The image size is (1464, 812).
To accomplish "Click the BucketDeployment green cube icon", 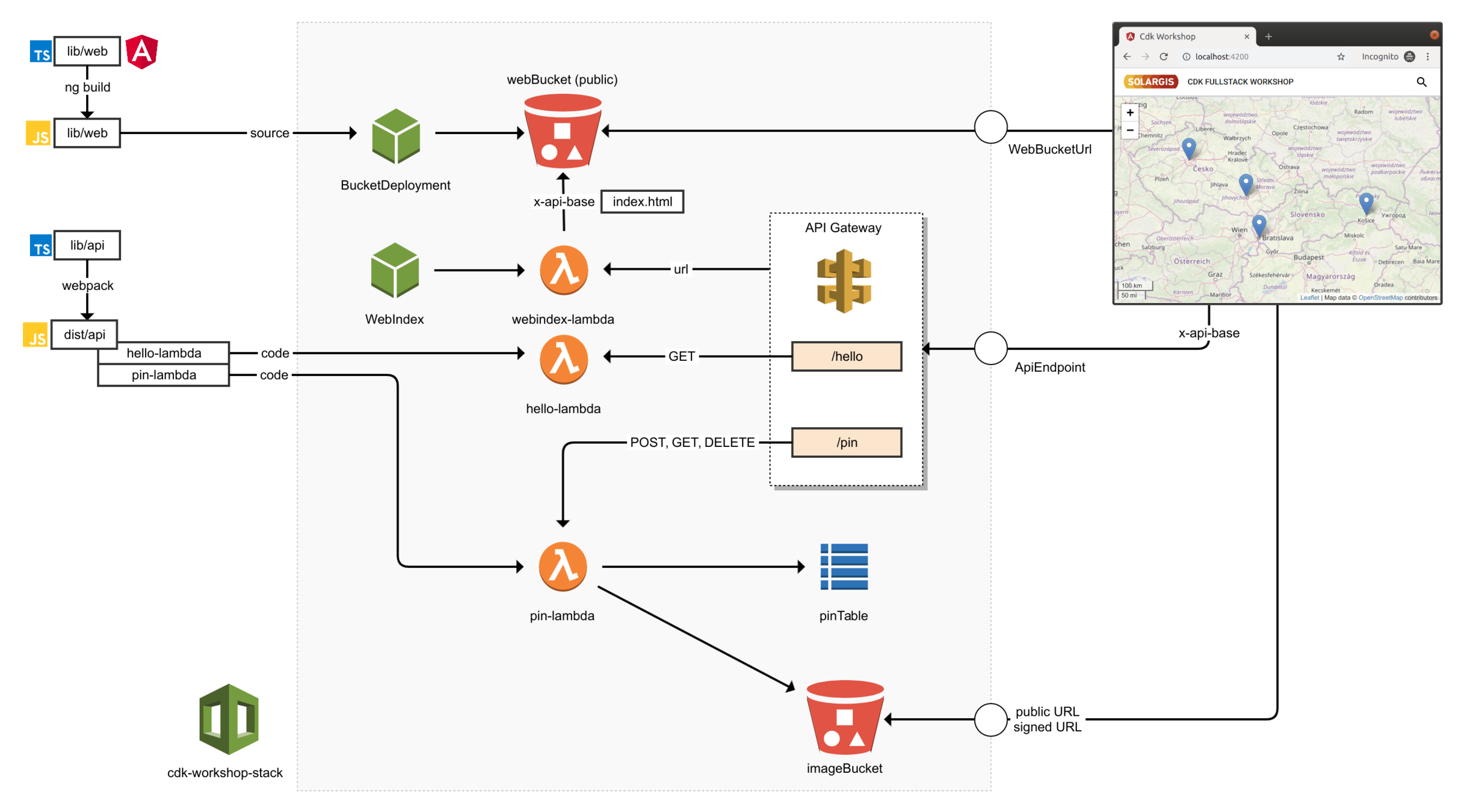I will click(x=396, y=137).
